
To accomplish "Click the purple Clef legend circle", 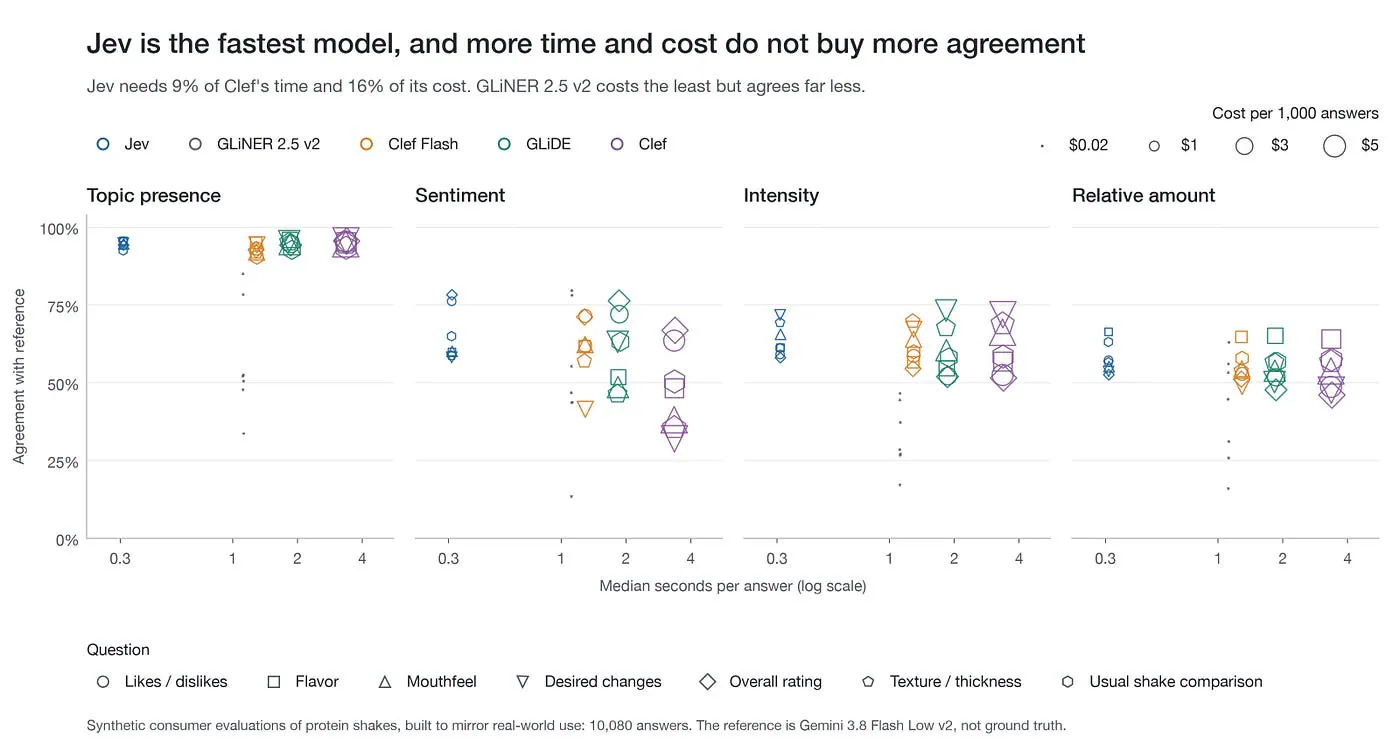I will [618, 144].
